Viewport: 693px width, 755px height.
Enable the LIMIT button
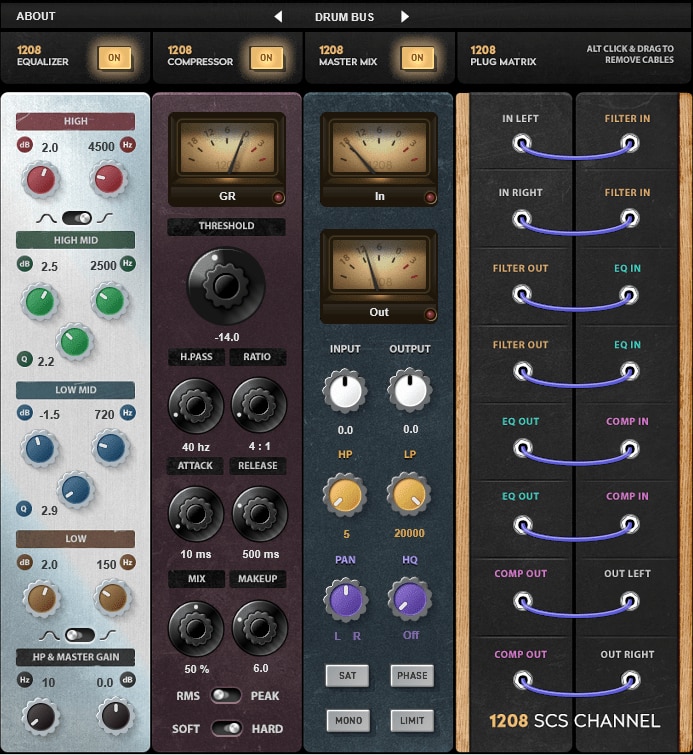[410, 720]
